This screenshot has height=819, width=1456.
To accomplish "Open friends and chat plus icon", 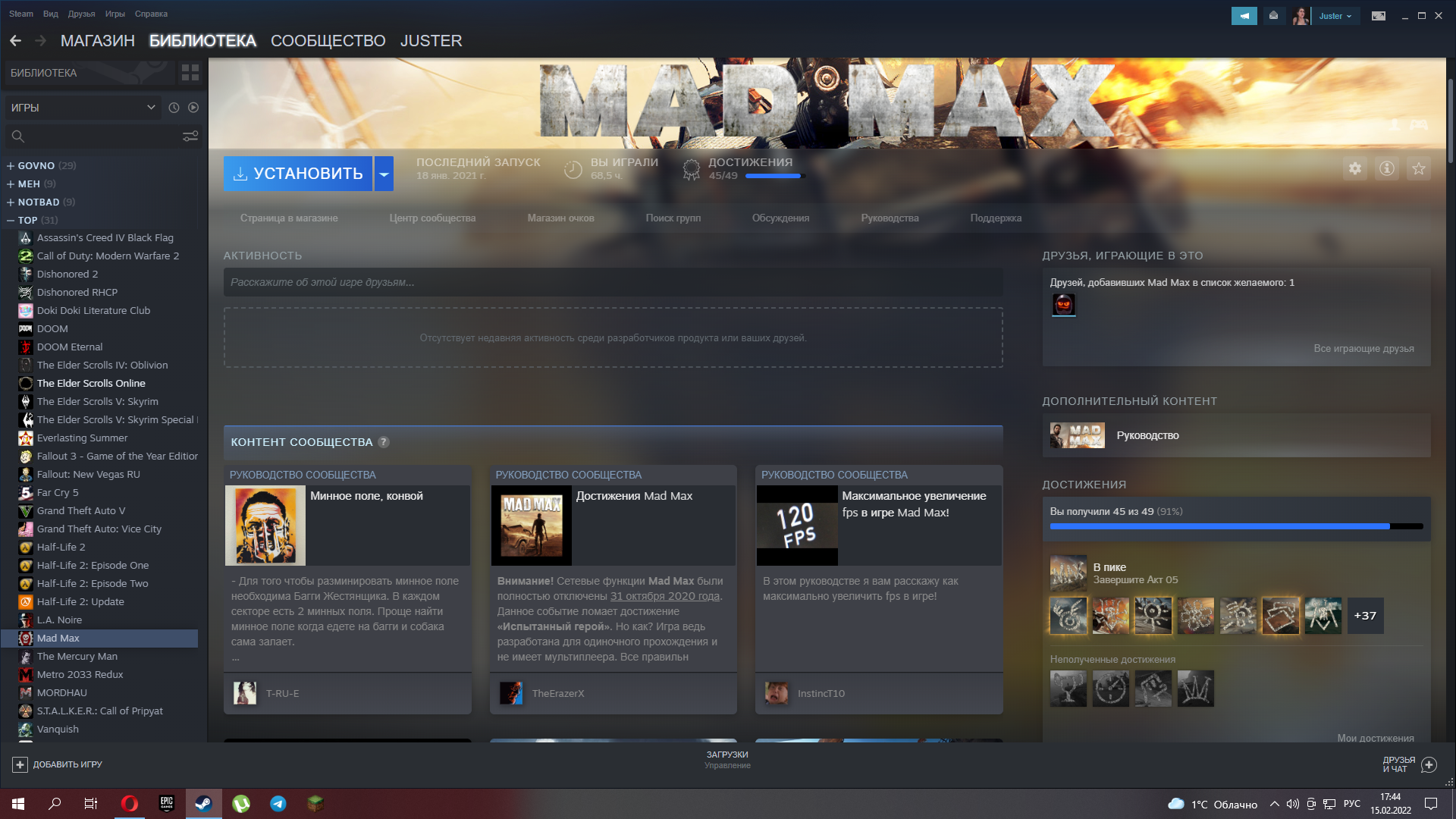I will coord(1429,764).
